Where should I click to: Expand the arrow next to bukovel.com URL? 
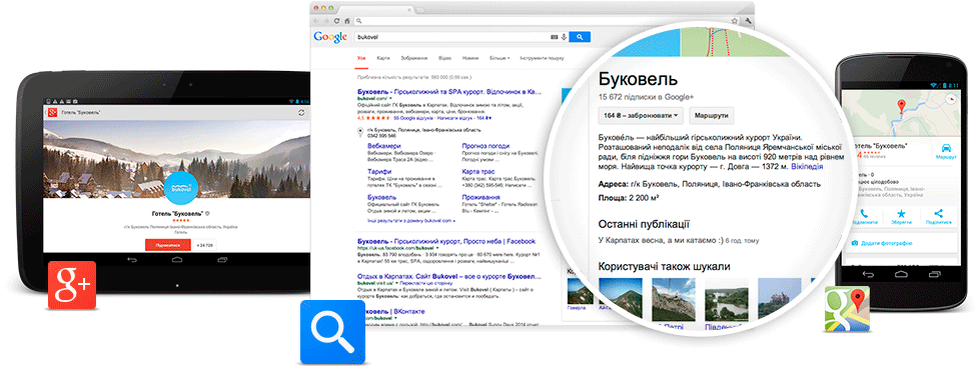tap(390, 98)
